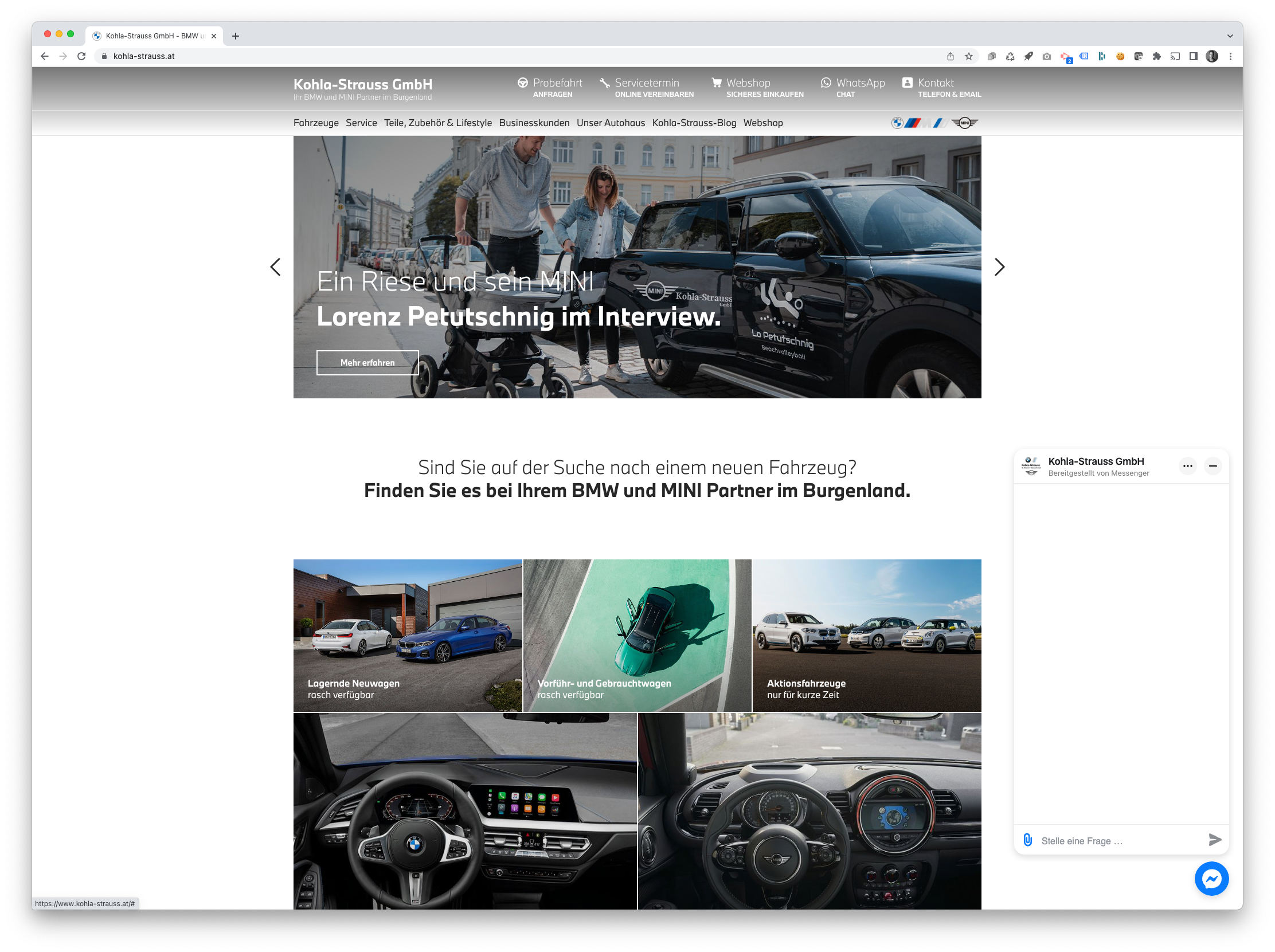The image size is (1275, 952).
Task: Click the Servicetermin wrench icon
Action: (x=604, y=83)
